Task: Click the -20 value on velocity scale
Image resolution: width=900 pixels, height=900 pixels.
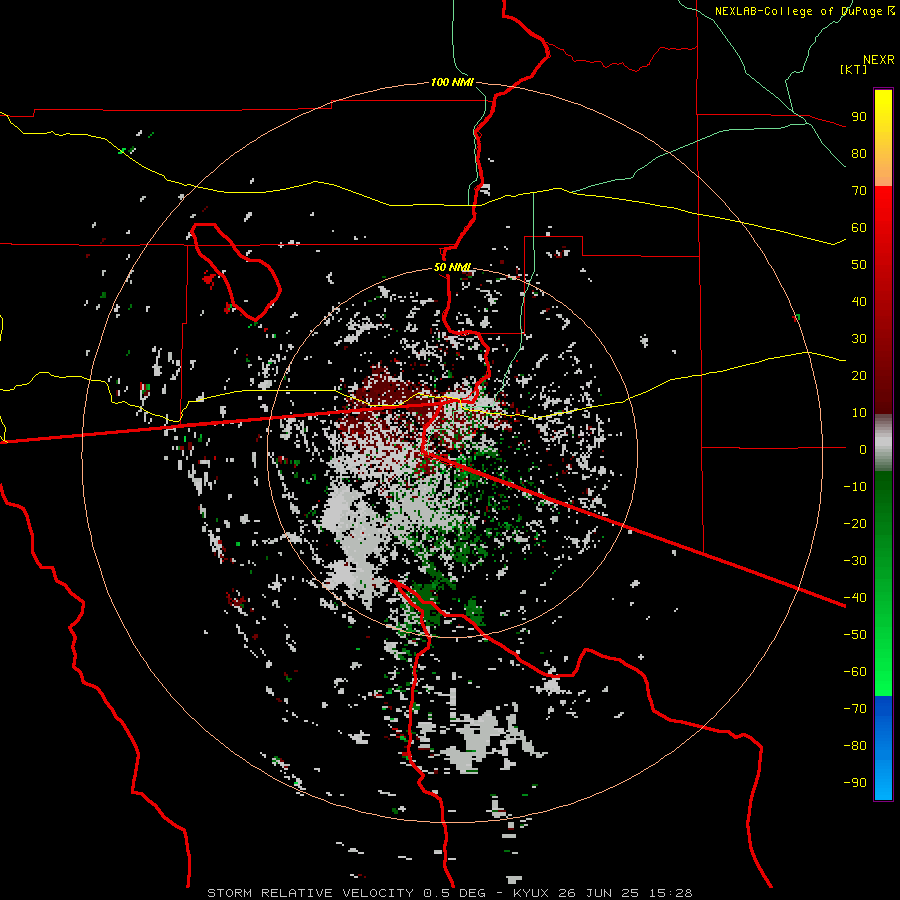Action: [x=855, y=523]
